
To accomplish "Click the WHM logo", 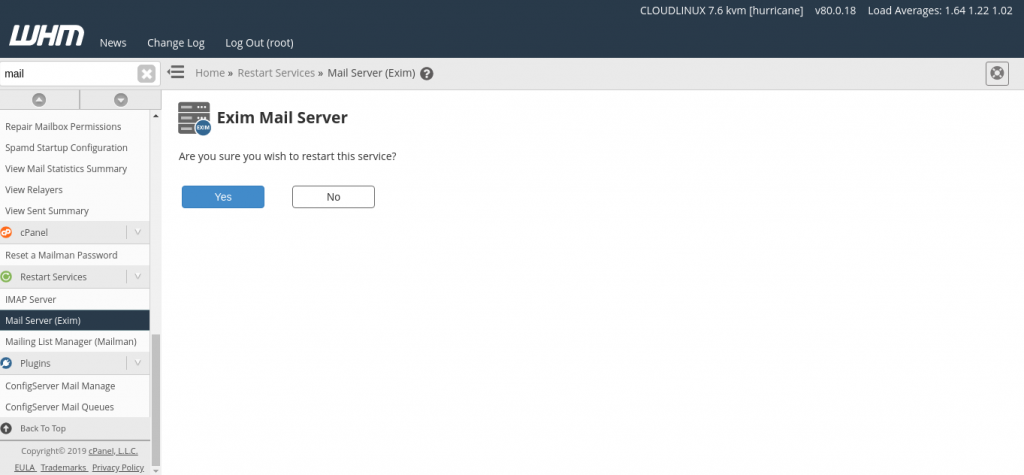I will pyautogui.click(x=47, y=36).
